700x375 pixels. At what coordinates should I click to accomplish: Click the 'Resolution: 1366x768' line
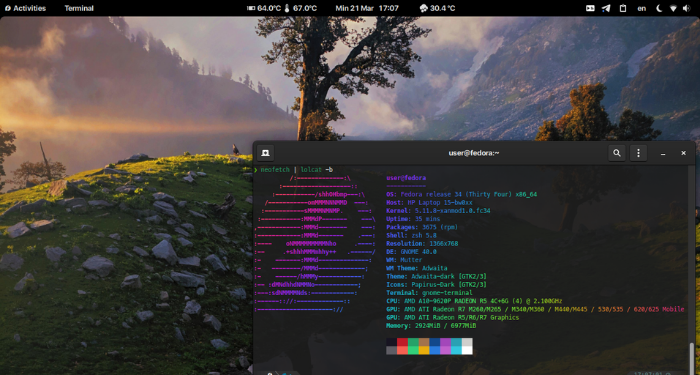tap(422, 243)
